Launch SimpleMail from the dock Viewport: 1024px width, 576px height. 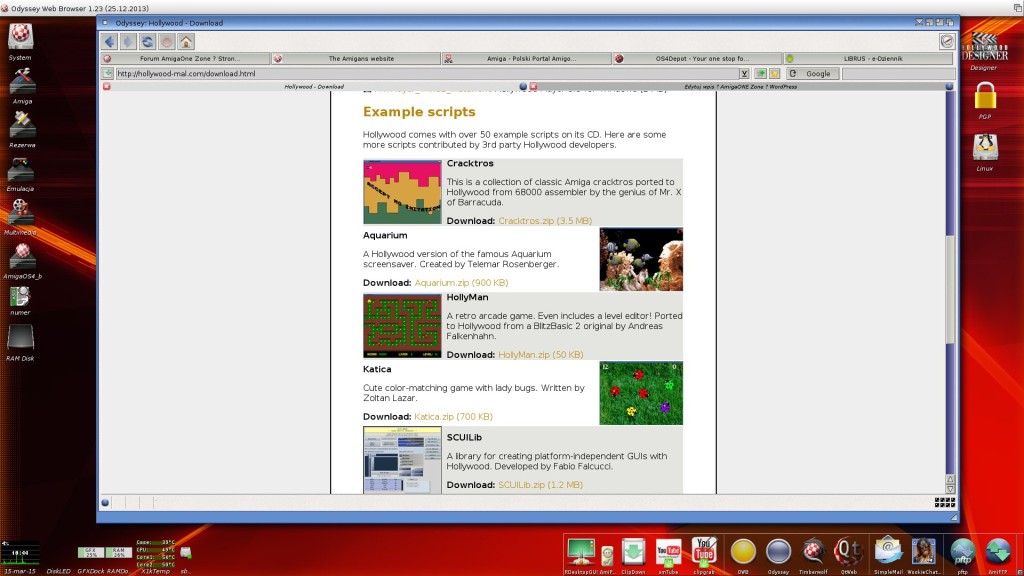(x=888, y=555)
